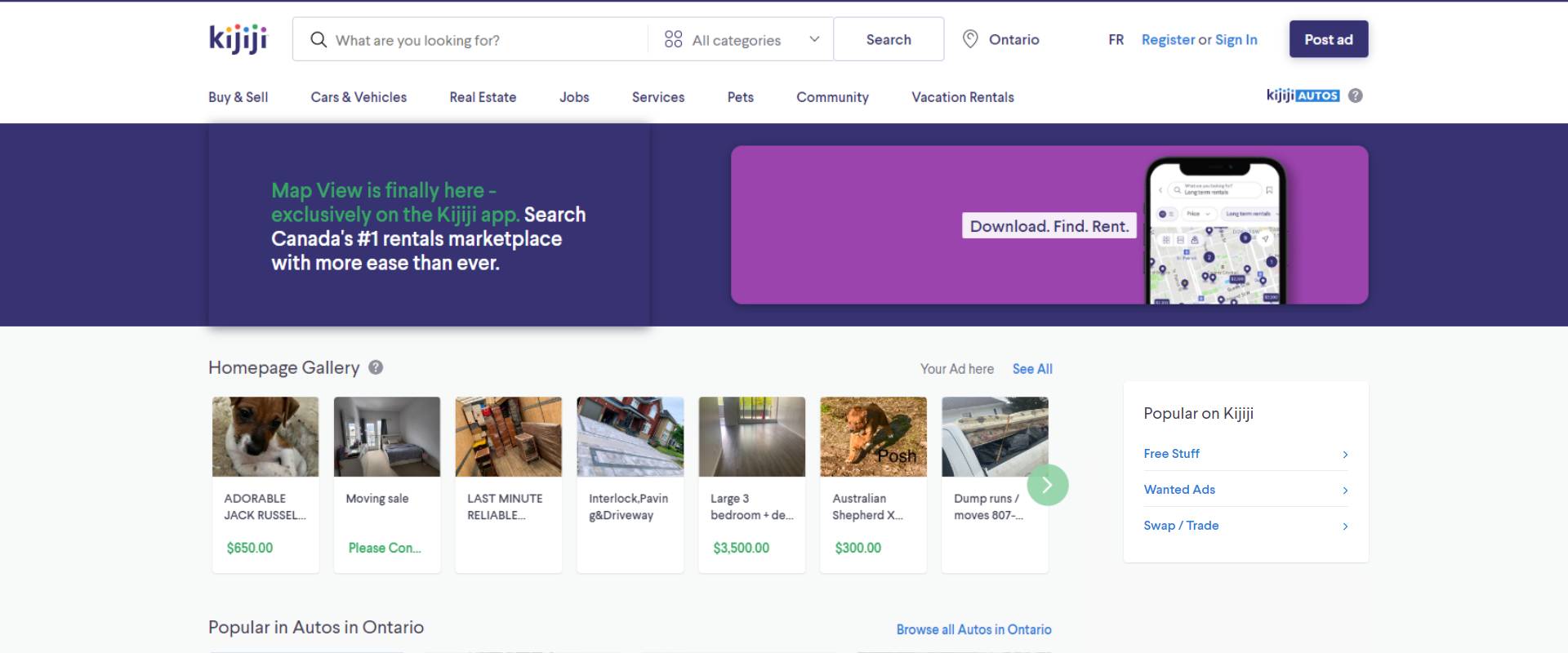Switch language with the FR link
This screenshot has width=1568, height=653.
[x=1116, y=40]
